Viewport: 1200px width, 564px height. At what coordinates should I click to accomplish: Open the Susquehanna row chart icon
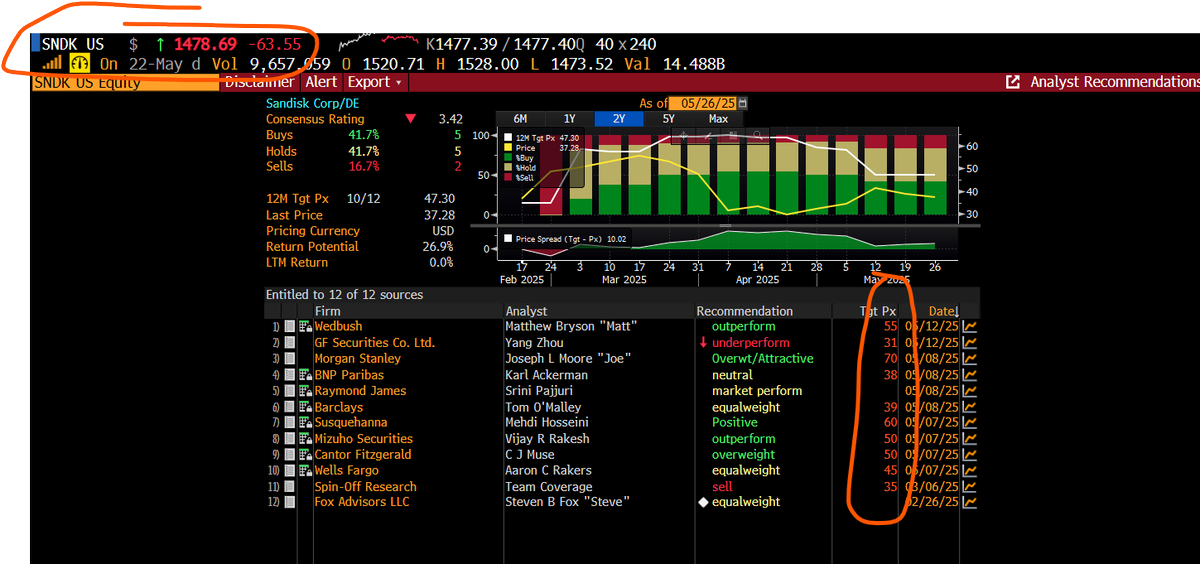click(969, 422)
